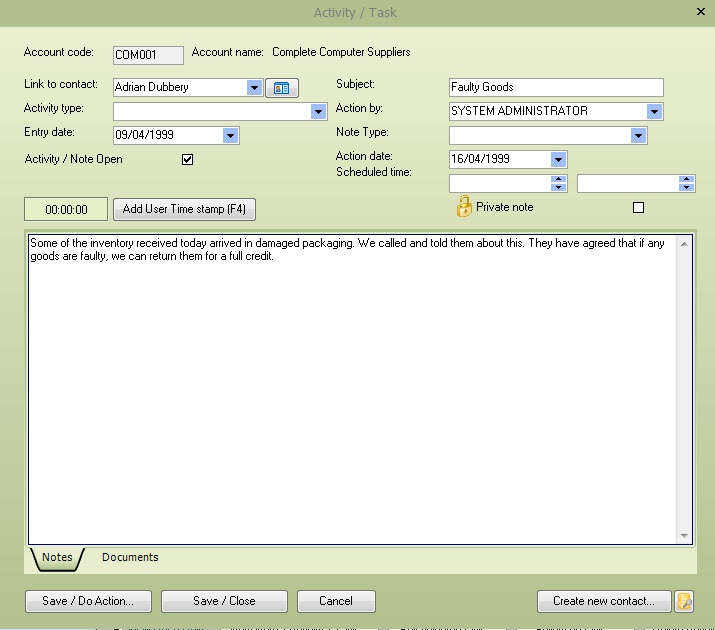Screen dimensions: 715x630
Task: Open the Activity type dropdown
Action: click(319, 112)
